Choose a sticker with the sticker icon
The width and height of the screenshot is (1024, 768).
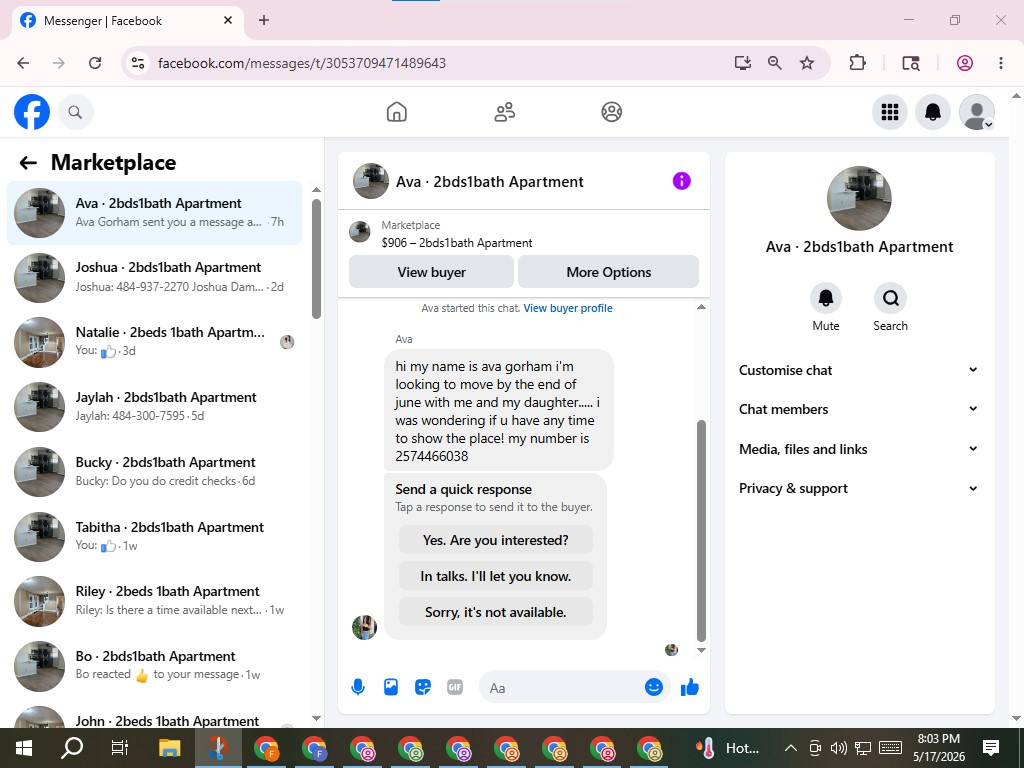(x=423, y=687)
